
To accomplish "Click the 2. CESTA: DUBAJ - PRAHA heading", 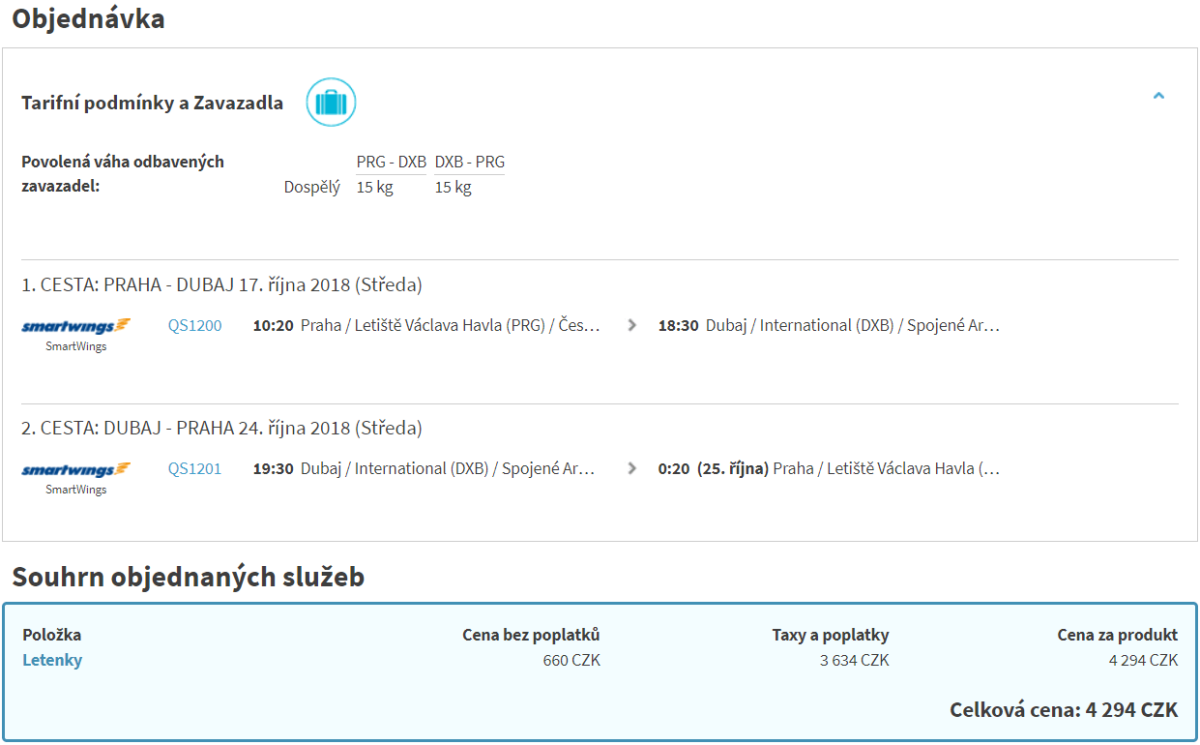I will (x=221, y=428).
